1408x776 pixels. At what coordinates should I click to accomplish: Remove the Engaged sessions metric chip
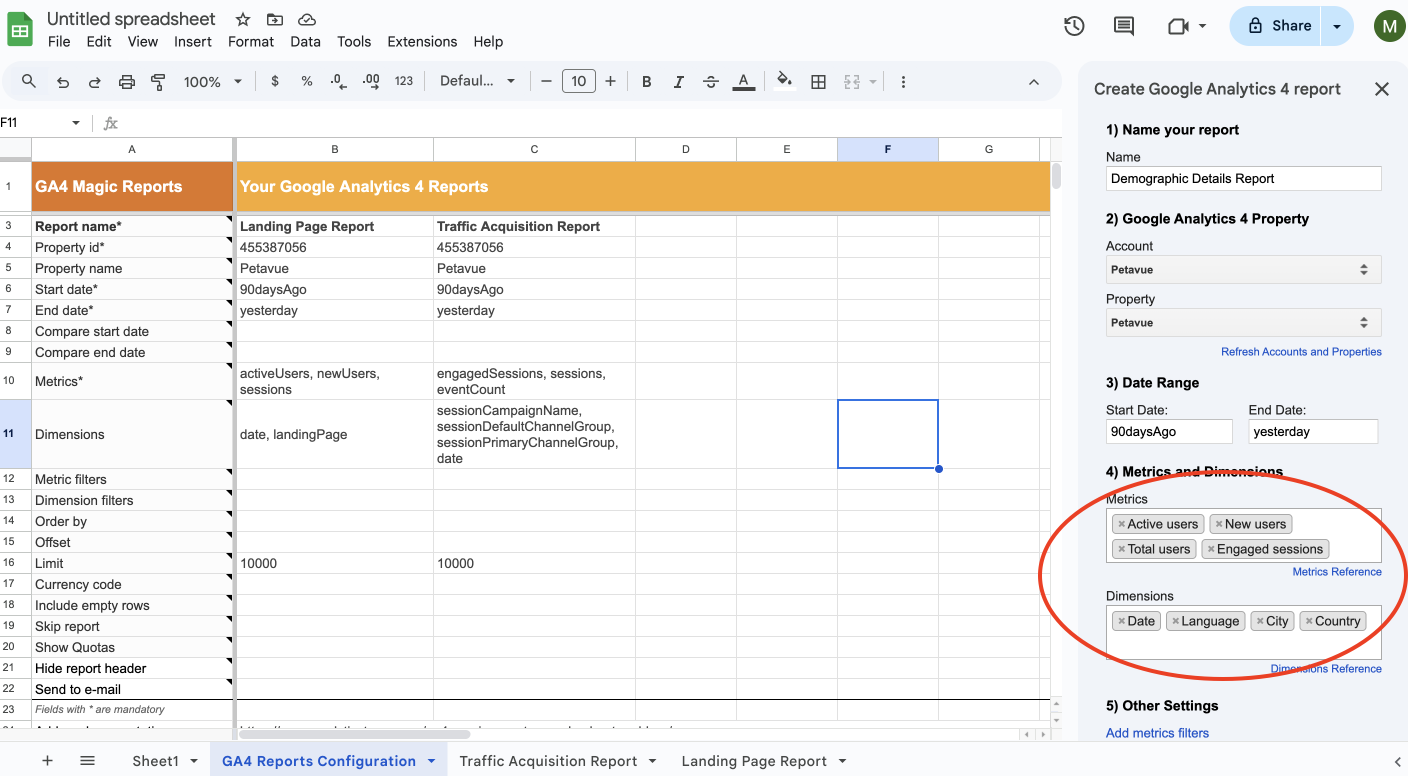click(1210, 549)
